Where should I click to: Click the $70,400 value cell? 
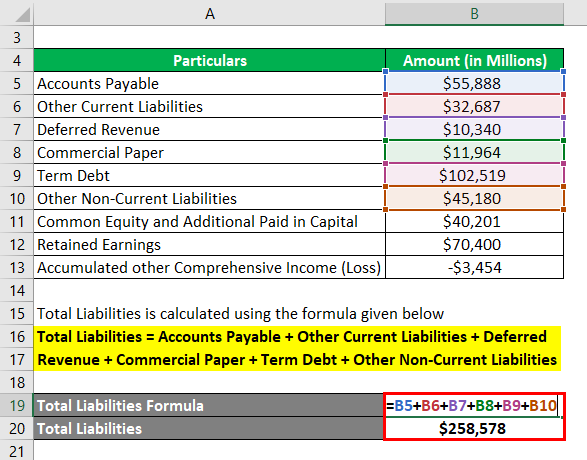click(x=474, y=244)
